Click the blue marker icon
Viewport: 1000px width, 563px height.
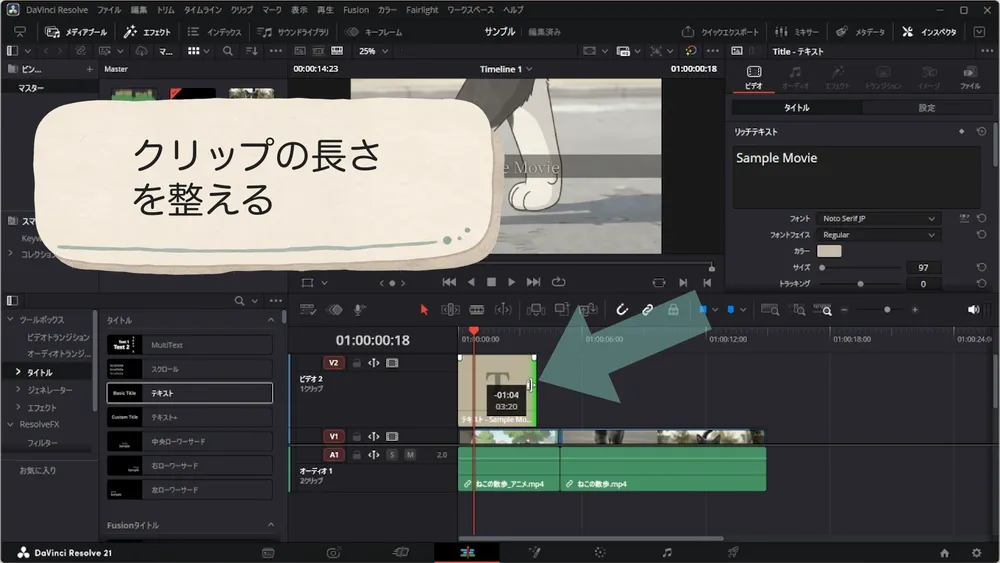[x=731, y=310]
